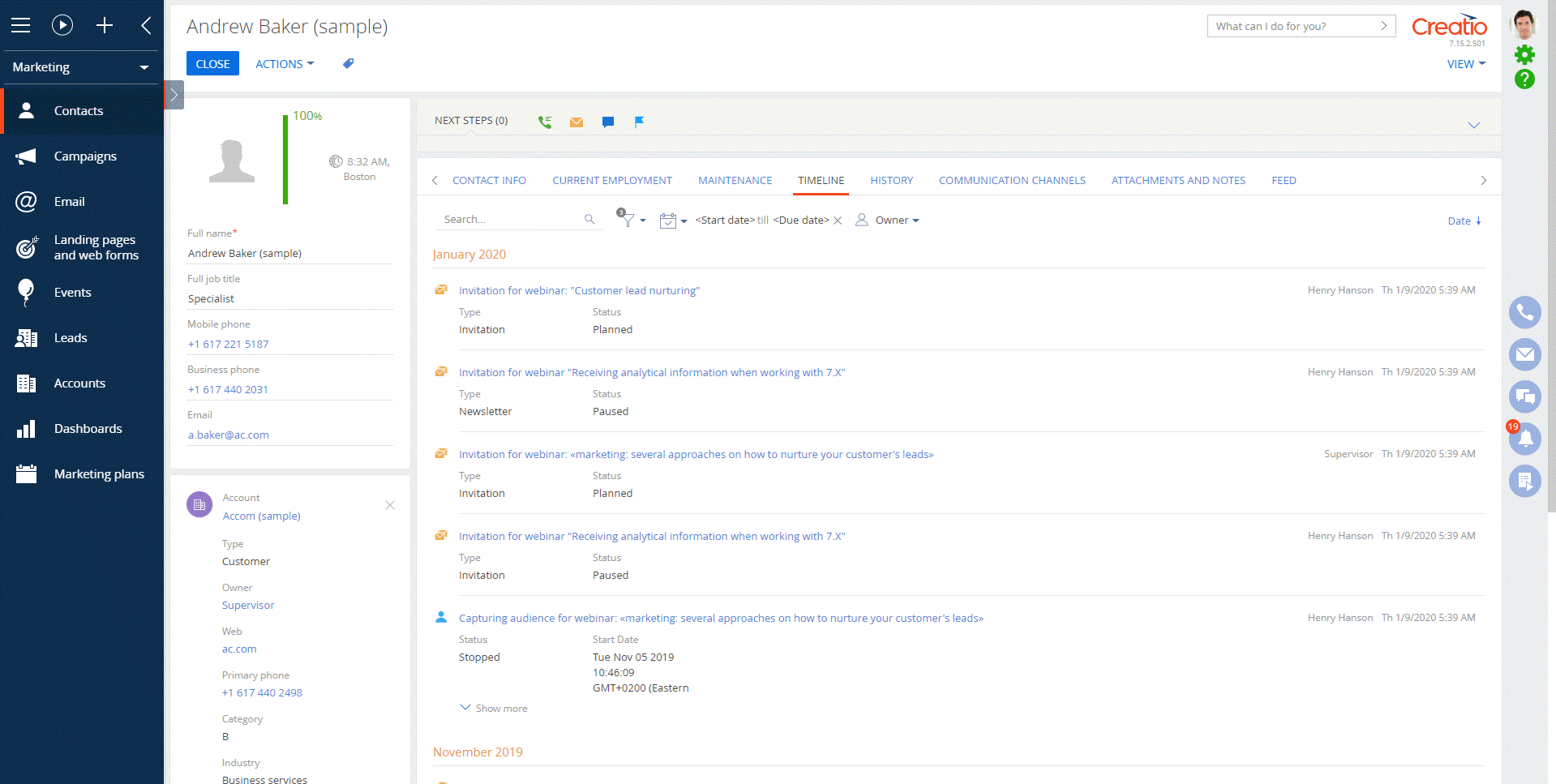Click the tag icon near Actions
The height and width of the screenshot is (784, 1556).
point(349,63)
